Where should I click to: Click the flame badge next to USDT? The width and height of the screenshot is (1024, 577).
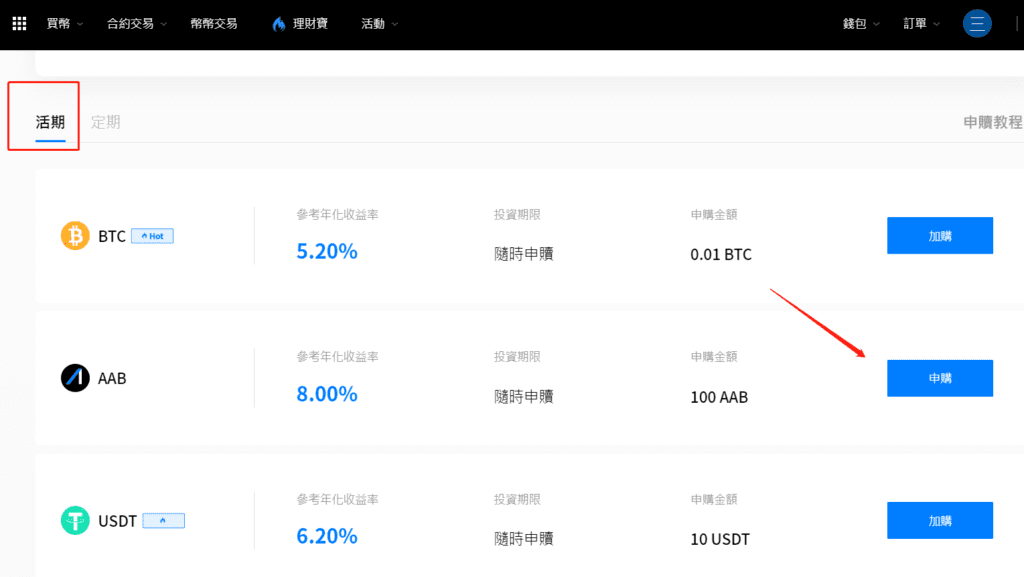[163, 521]
